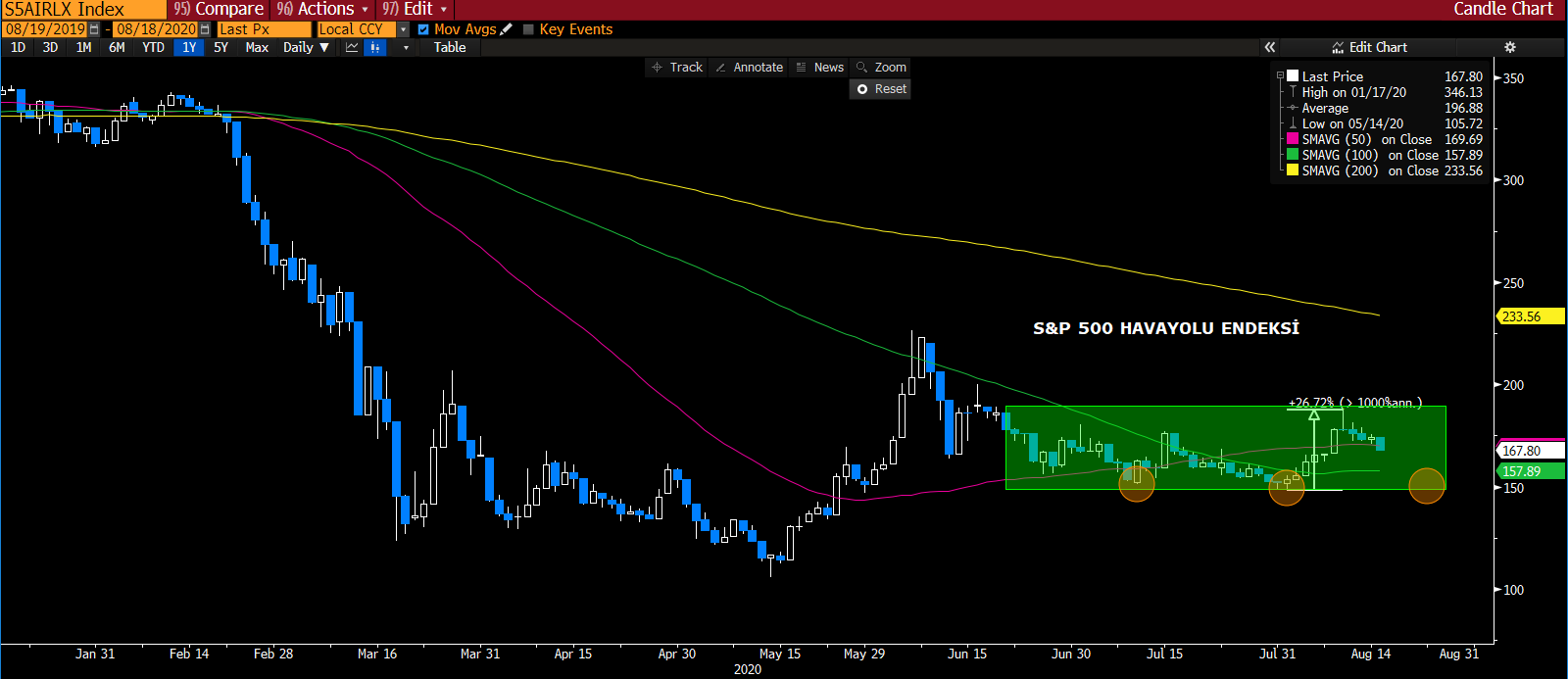The image size is (1568, 679).
Task: Click the Low on 05/14/20 legend text
Action: click(1352, 123)
